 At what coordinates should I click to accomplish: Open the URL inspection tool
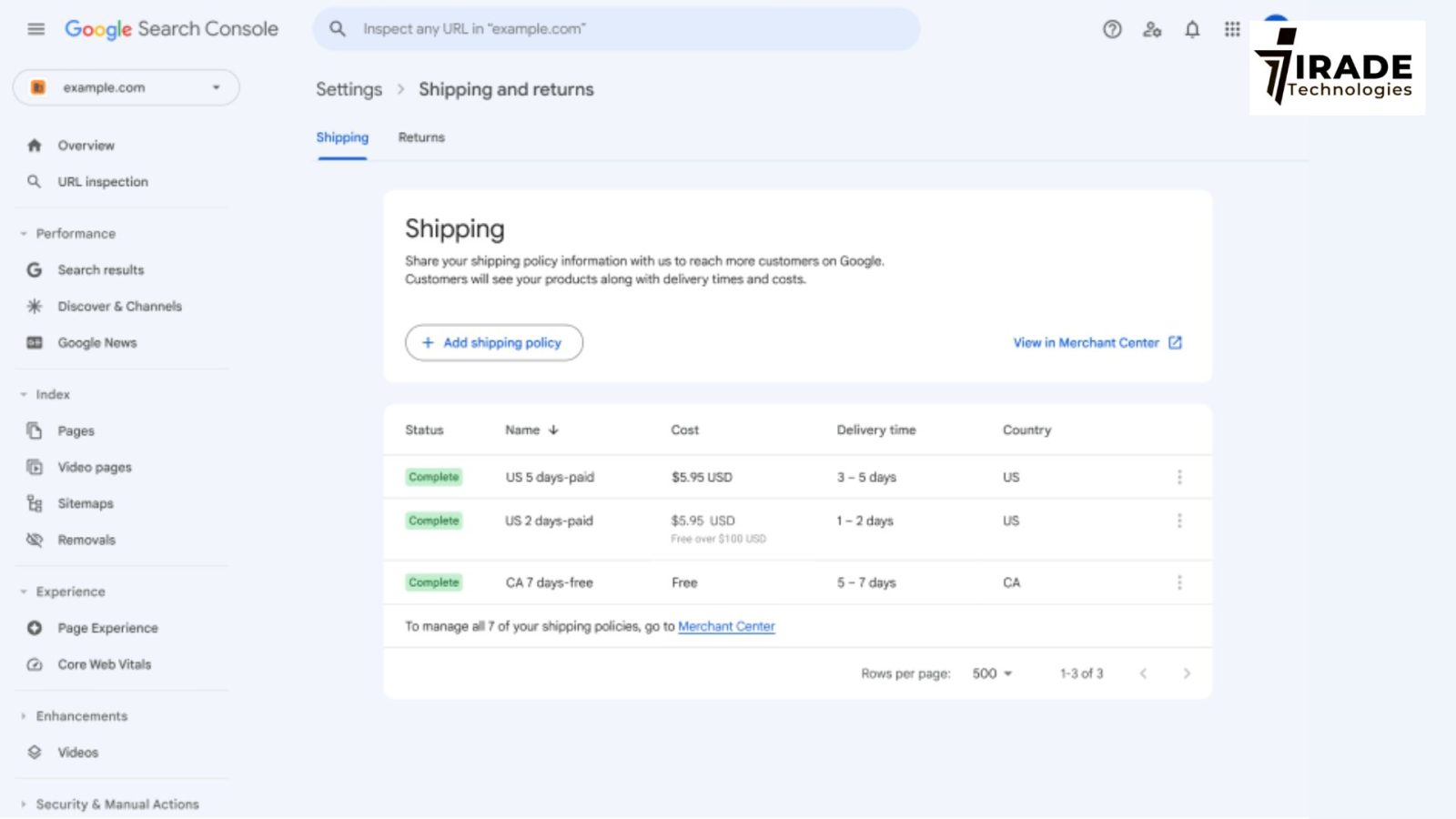(102, 181)
